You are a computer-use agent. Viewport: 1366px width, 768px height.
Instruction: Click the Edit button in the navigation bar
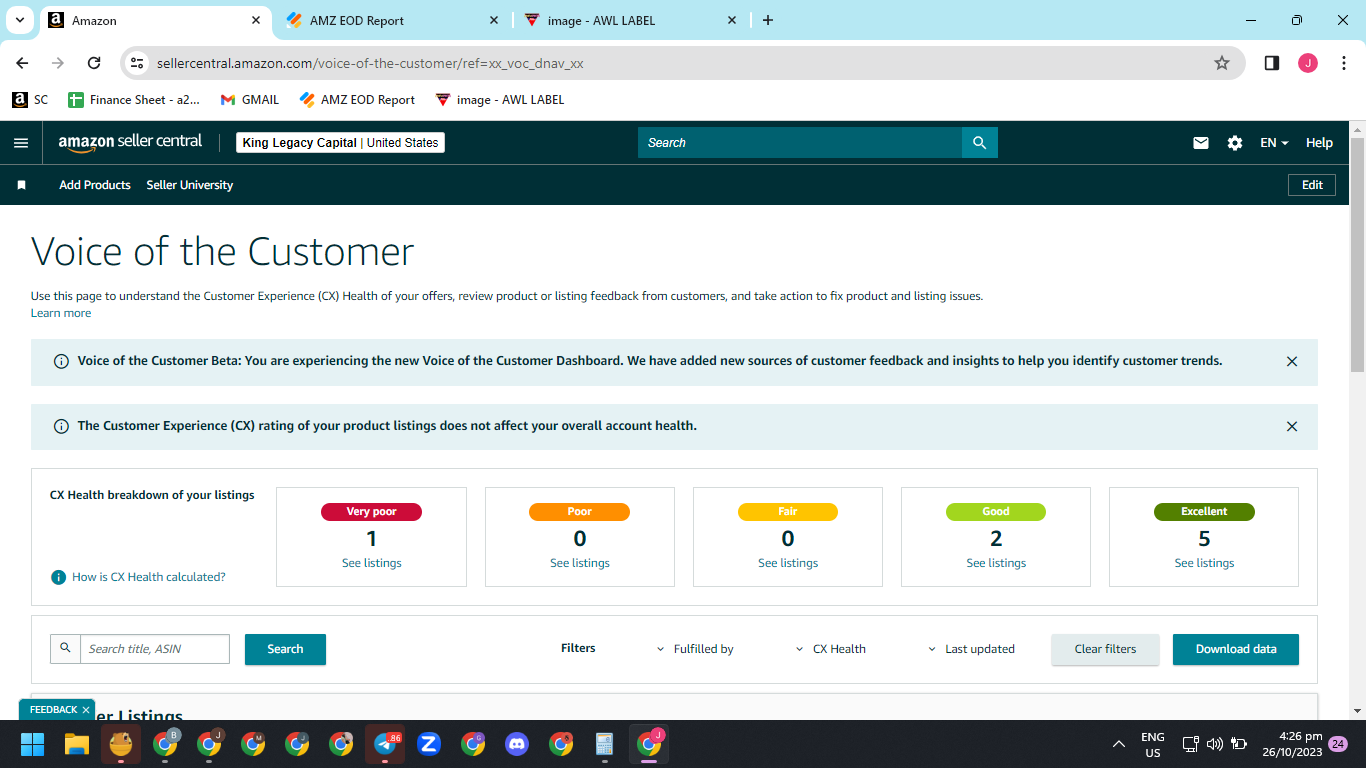(x=1312, y=185)
